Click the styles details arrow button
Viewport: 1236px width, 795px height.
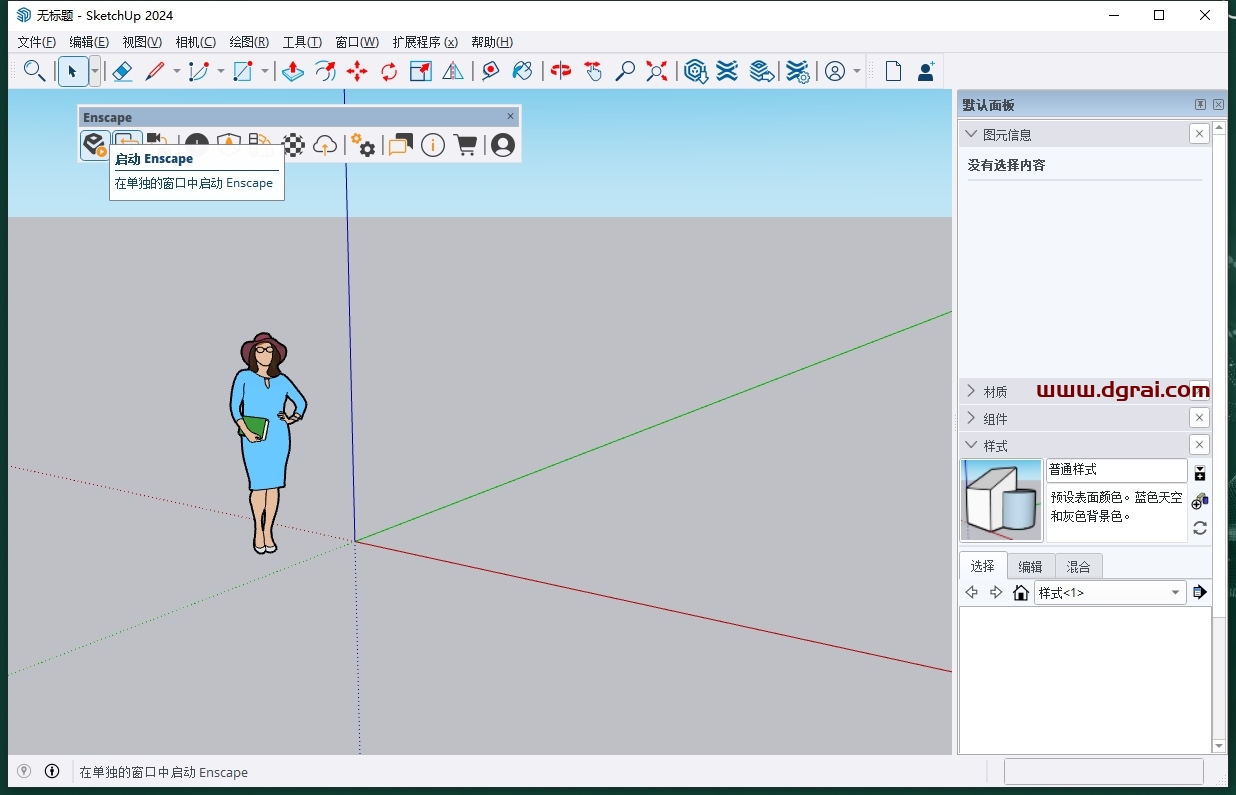coord(1200,592)
